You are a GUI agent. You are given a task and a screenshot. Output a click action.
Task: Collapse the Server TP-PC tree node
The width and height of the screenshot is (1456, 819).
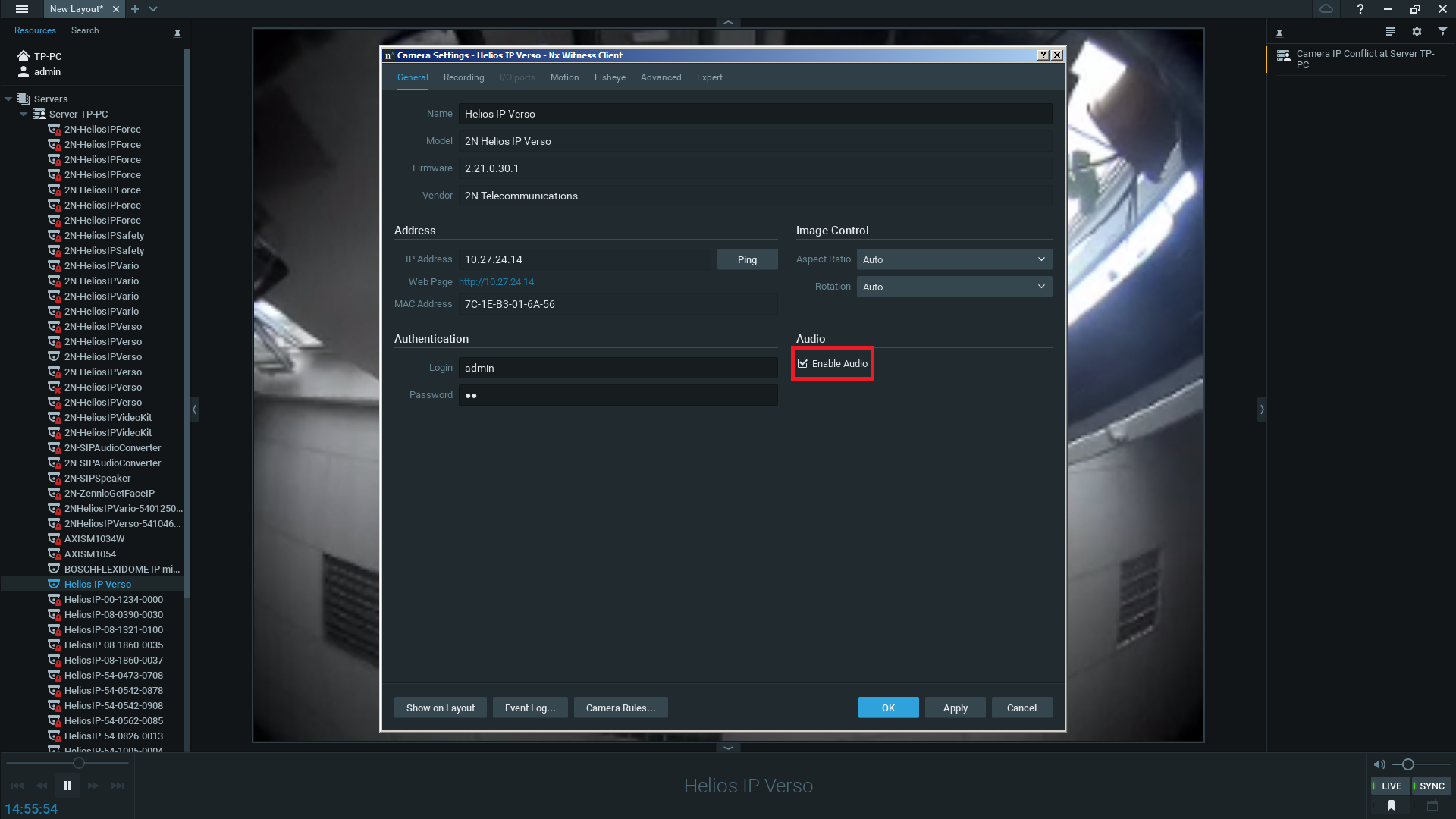click(x=24, y=115)
